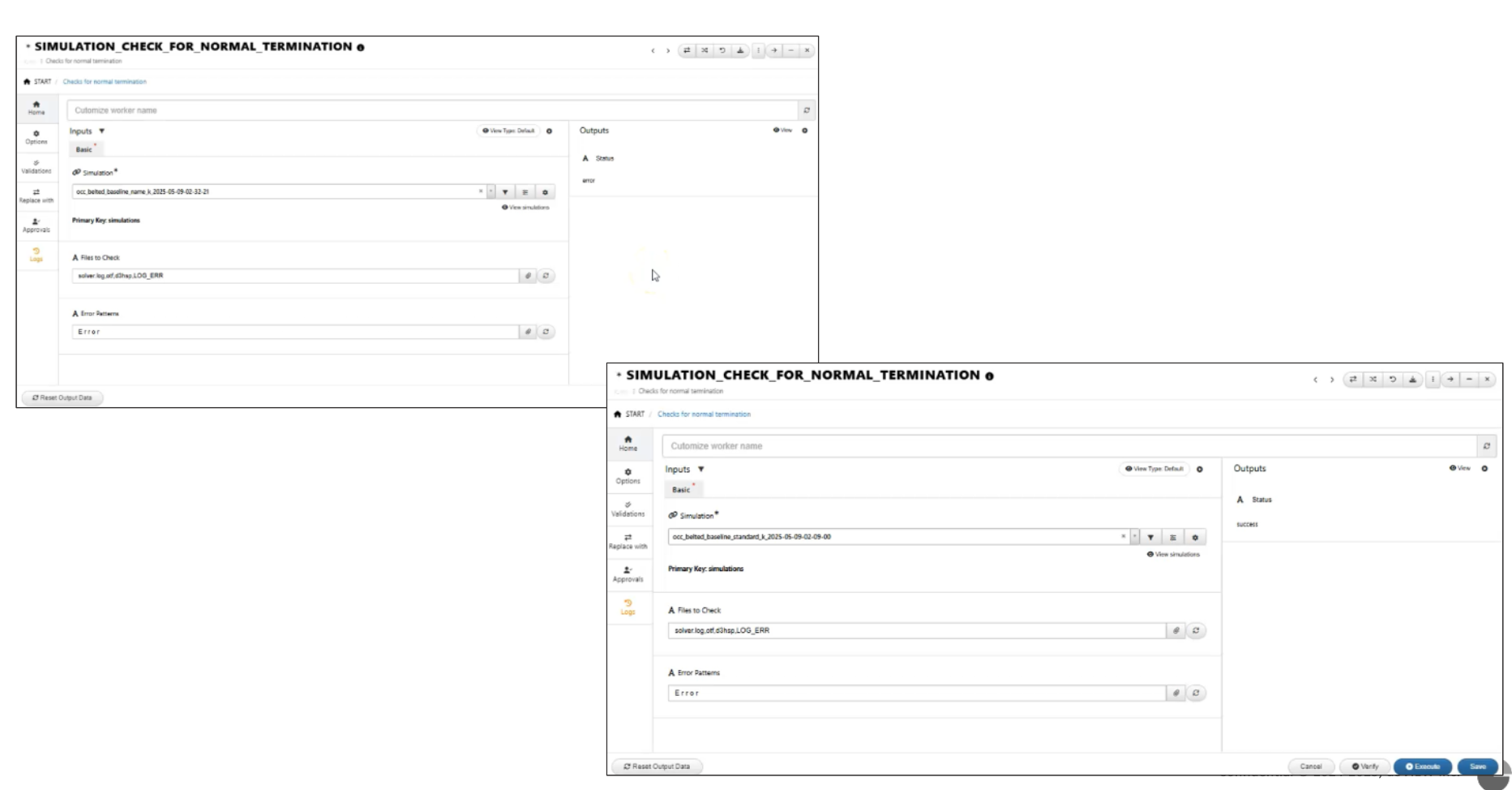Click the shuffle toolbar icon, error-status window
The image size is (1512, 790).
[705, 50]
